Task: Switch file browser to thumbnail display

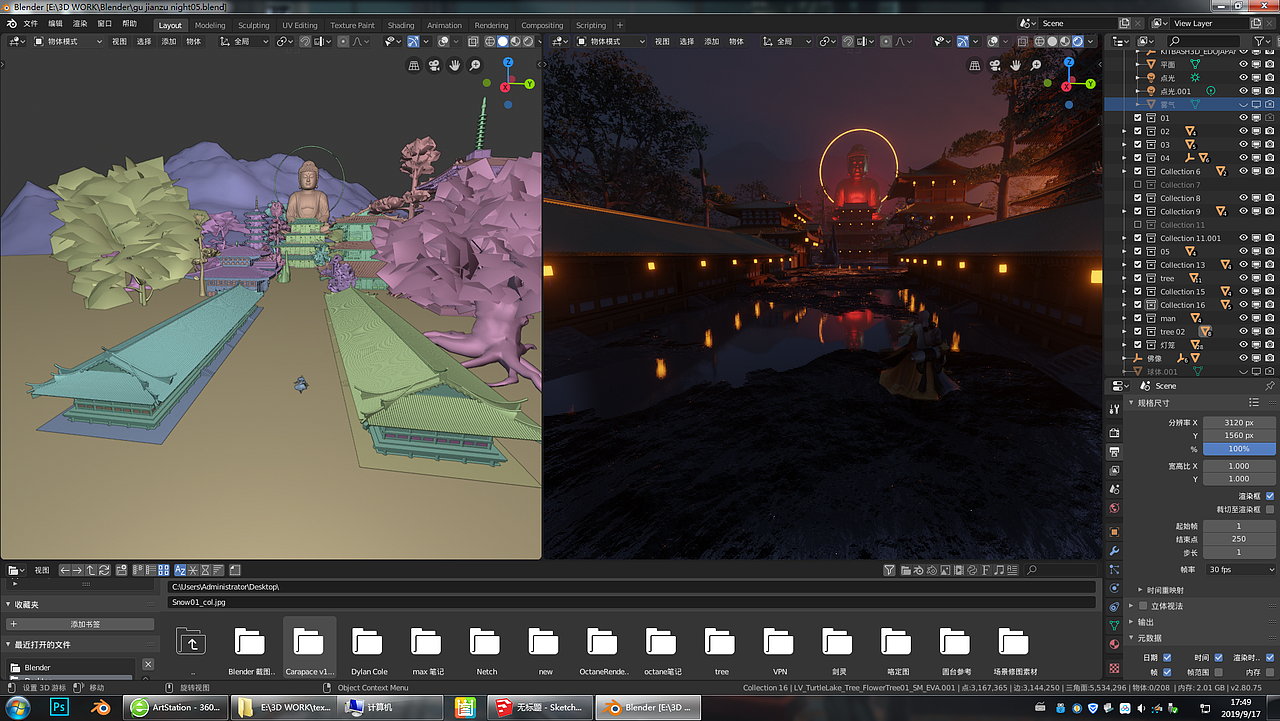Action: [163, 570]
